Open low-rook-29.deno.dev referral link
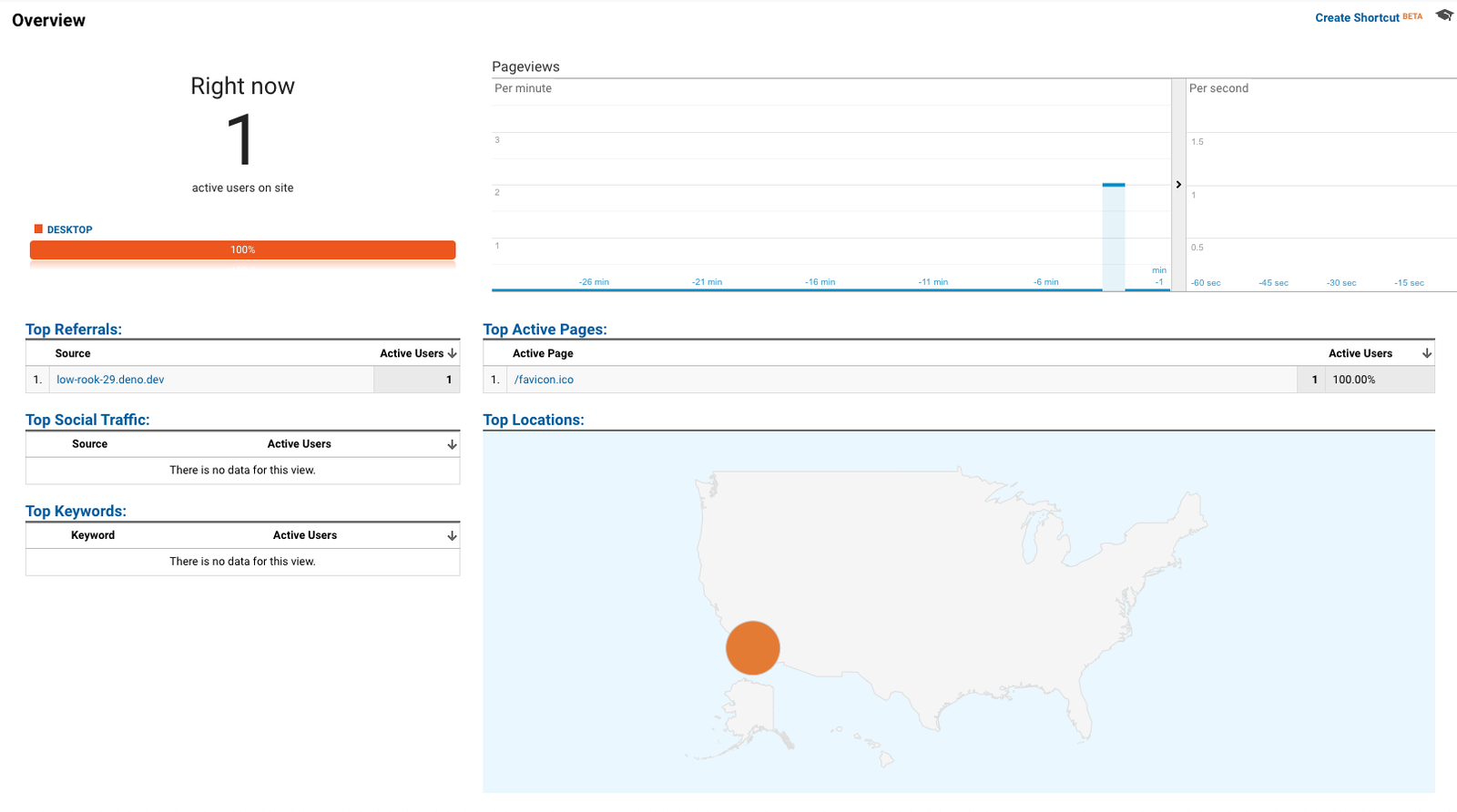1457x812 pixels. click(110, 380)
